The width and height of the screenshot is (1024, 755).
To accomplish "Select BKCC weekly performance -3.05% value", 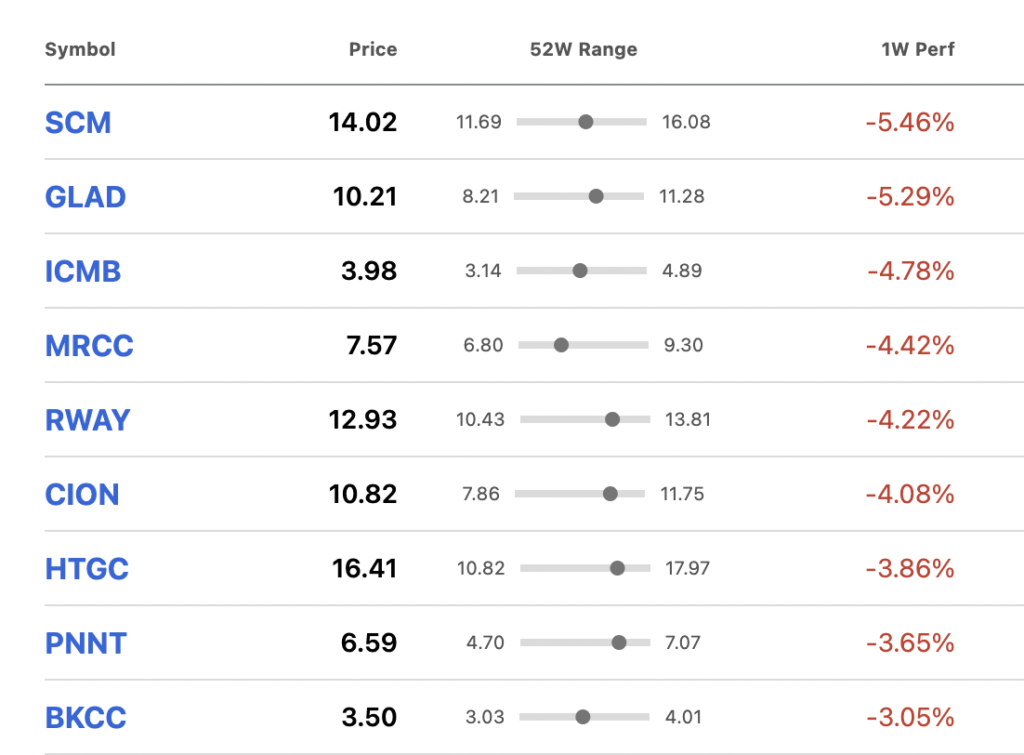I will 910,718.
